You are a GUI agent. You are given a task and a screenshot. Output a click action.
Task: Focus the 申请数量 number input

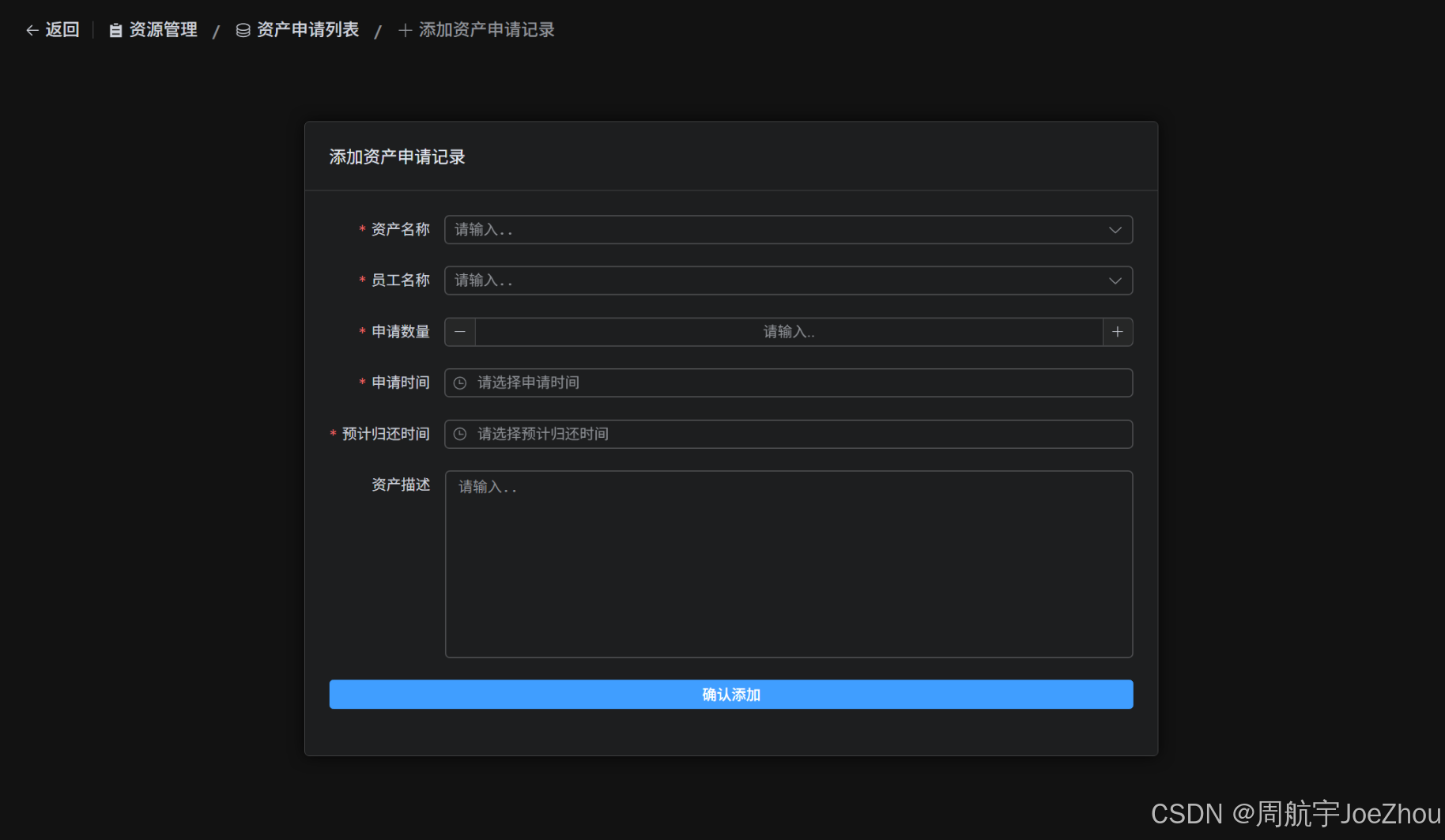tap(789, 332)
